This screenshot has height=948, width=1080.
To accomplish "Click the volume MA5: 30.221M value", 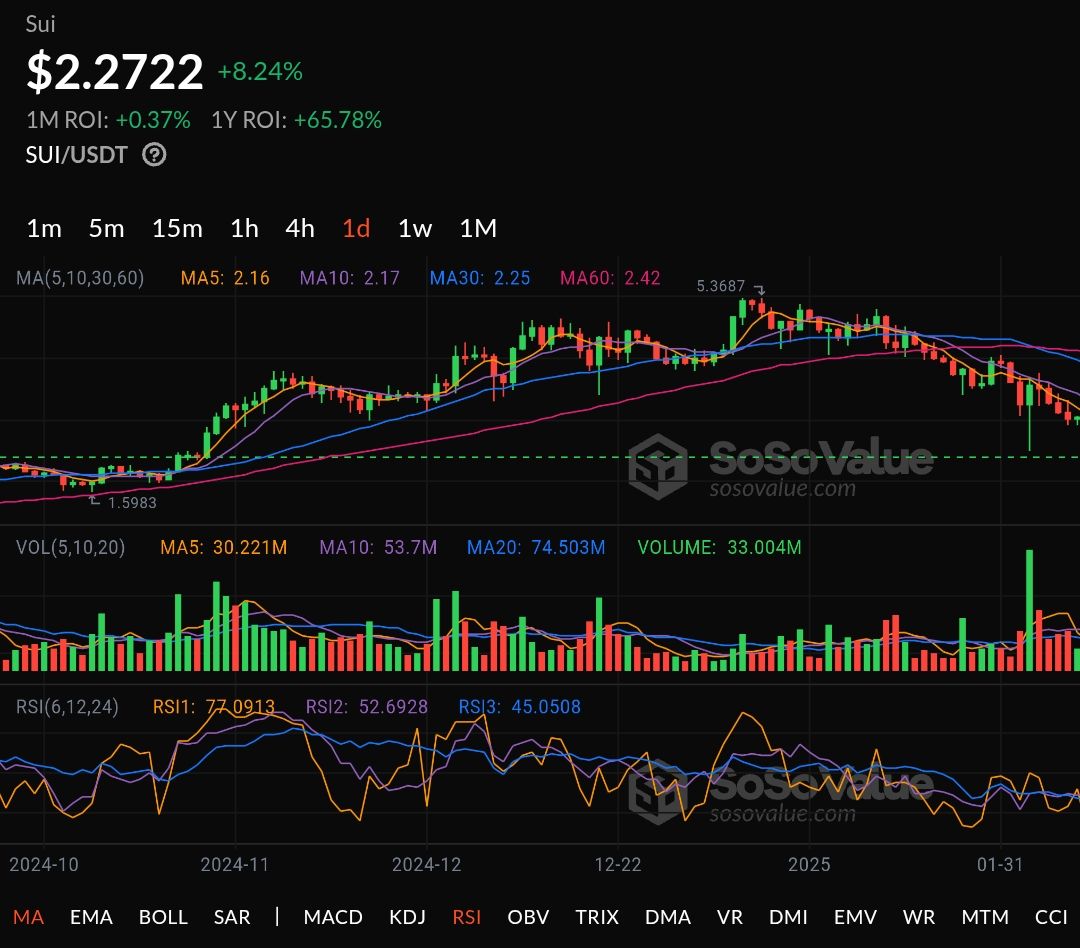I will [223, 547].
